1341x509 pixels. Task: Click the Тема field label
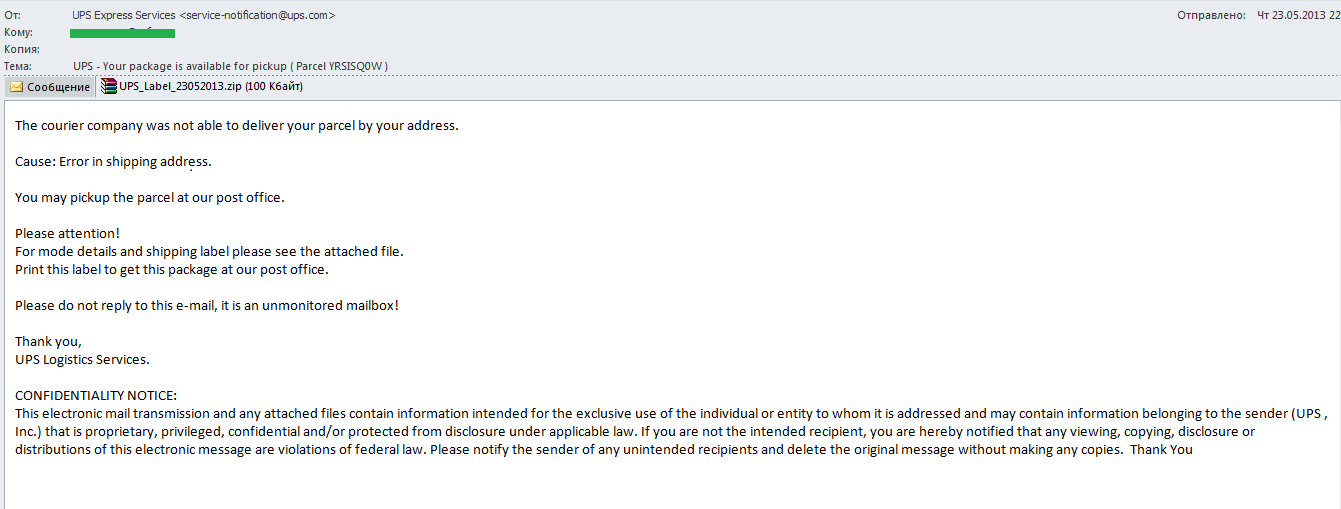(18, 66)
